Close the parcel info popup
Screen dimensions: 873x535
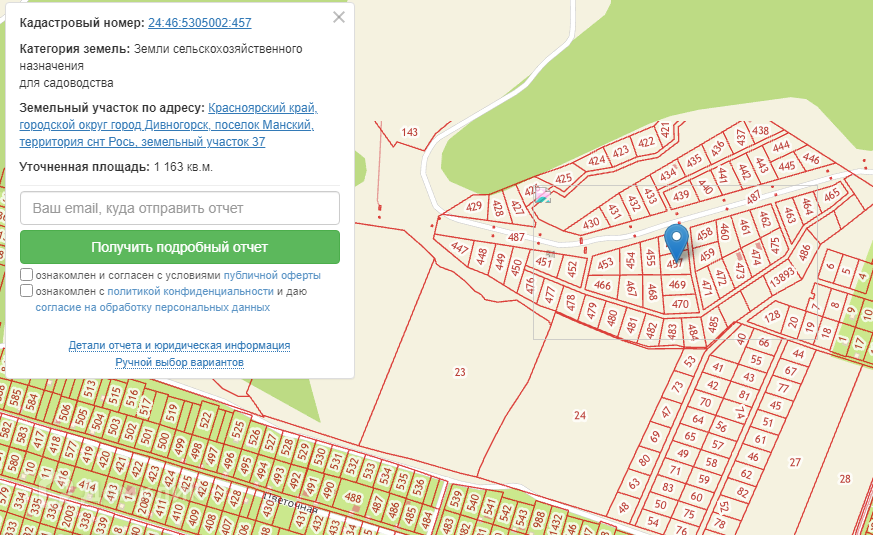click(x=339, y=17)
